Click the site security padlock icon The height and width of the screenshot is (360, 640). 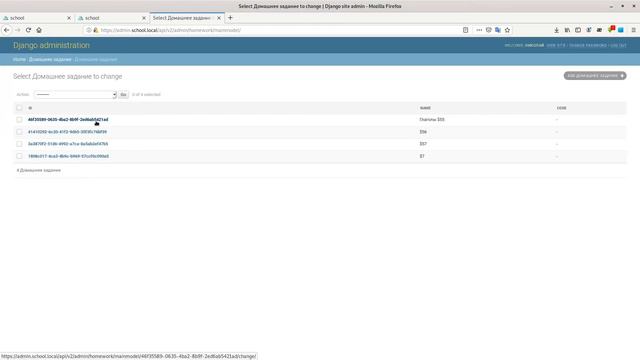(96, 30)
